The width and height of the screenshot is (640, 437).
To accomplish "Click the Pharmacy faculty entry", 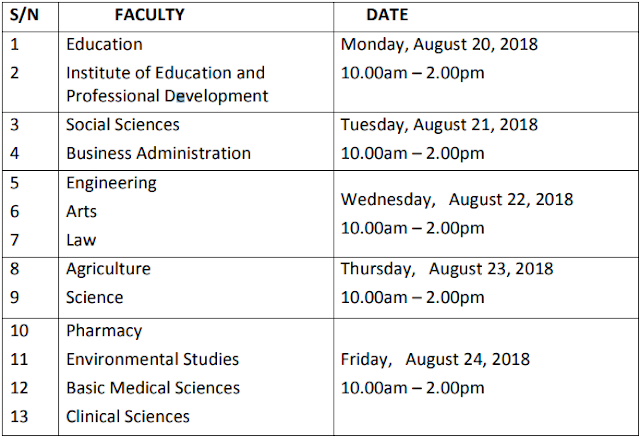I will tap(104, 331).
